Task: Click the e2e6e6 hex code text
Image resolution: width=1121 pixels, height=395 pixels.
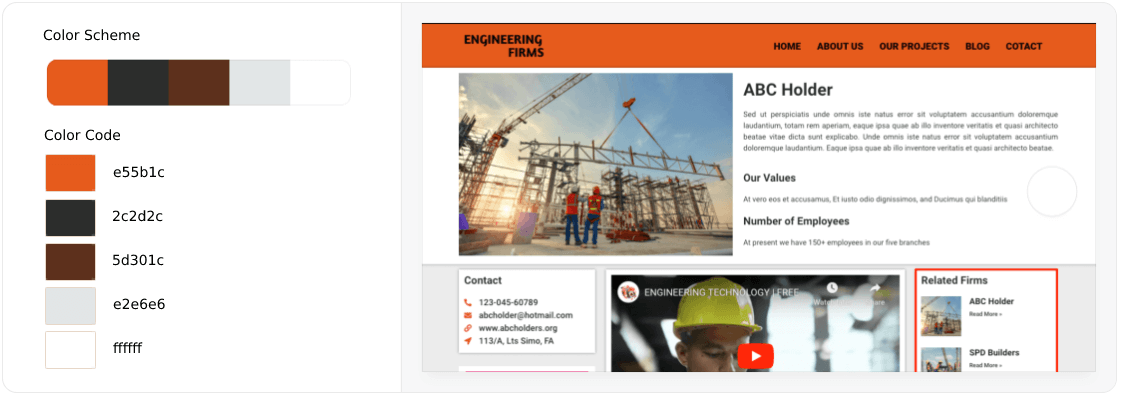Action: [139, 304]
